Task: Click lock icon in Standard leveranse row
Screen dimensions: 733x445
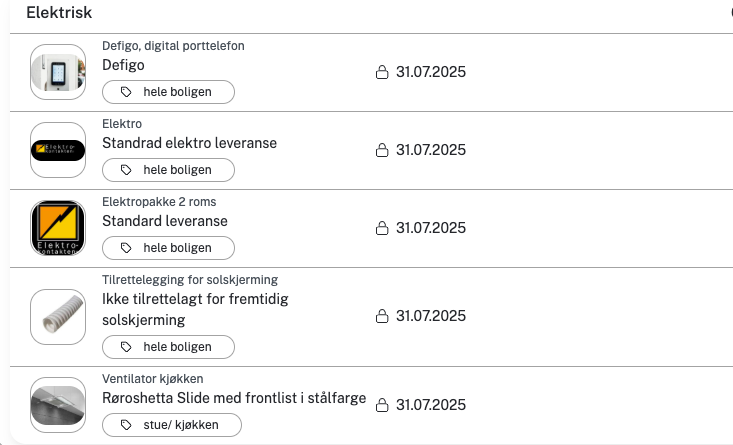Action: pyautogui.click(x=381, y=228)
